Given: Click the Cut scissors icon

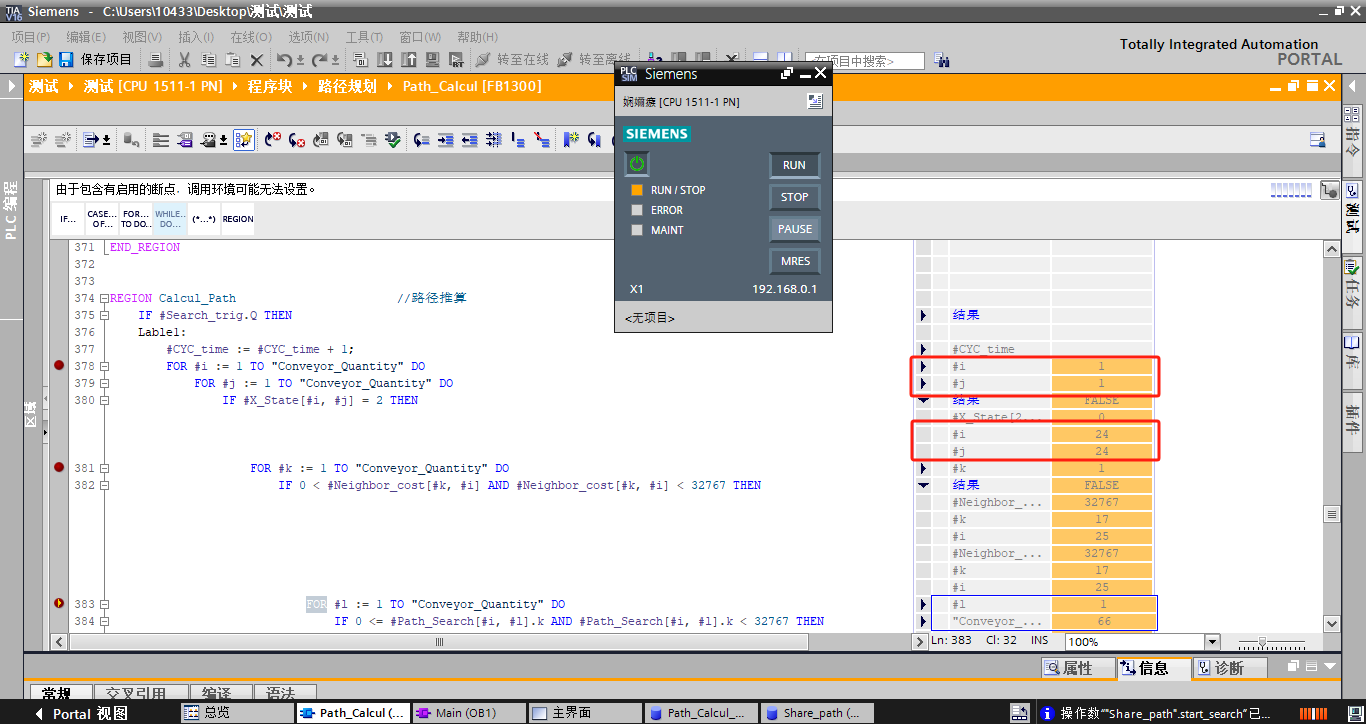Looking at the screenshot, I should coord(186,60).
